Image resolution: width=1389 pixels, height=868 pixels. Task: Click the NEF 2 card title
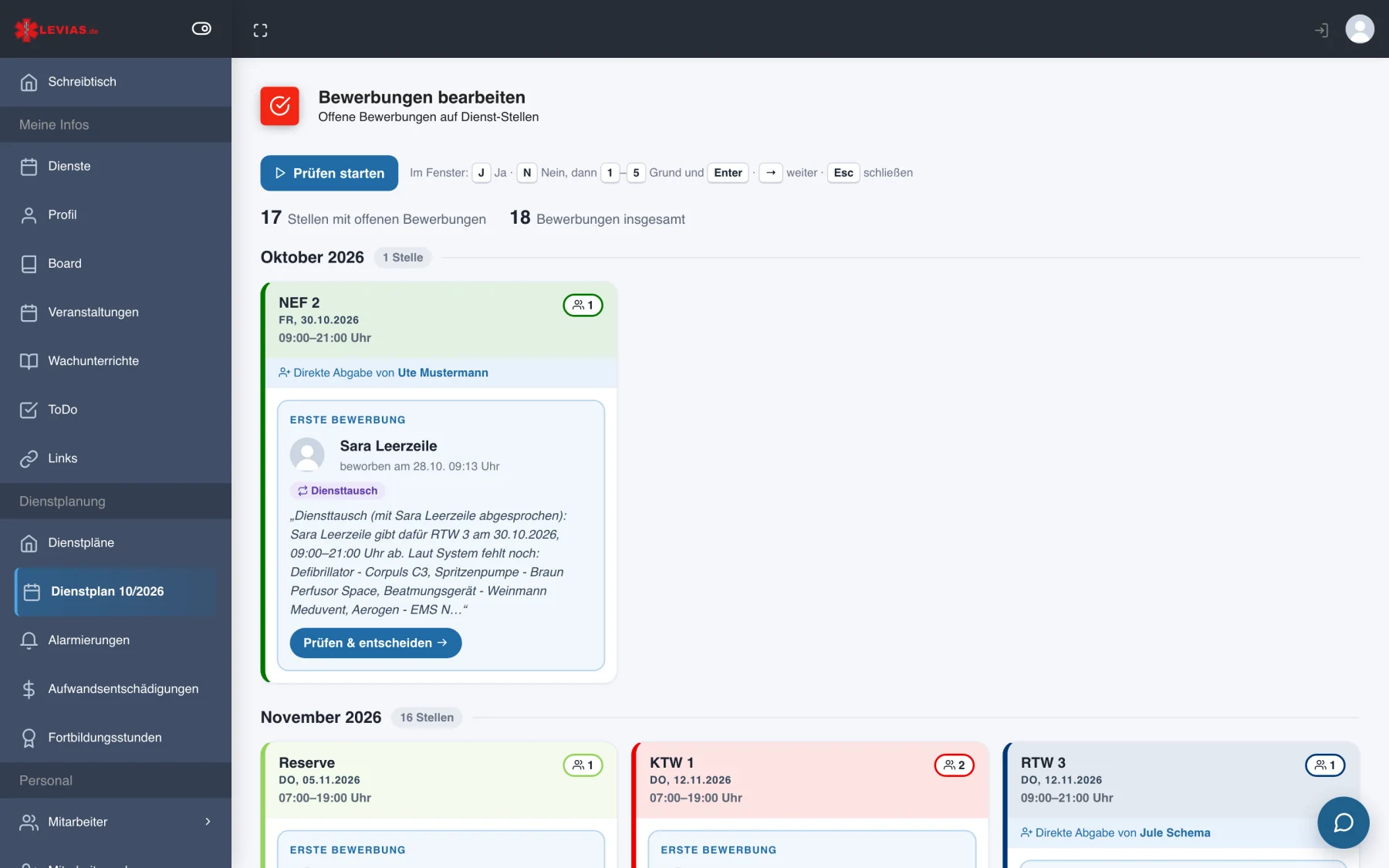(x=299, y=302)
